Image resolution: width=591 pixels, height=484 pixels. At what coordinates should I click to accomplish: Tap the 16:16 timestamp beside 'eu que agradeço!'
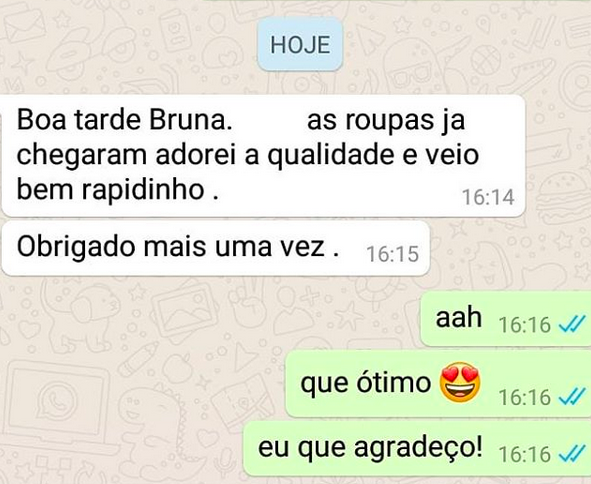(x=525, y=453)
